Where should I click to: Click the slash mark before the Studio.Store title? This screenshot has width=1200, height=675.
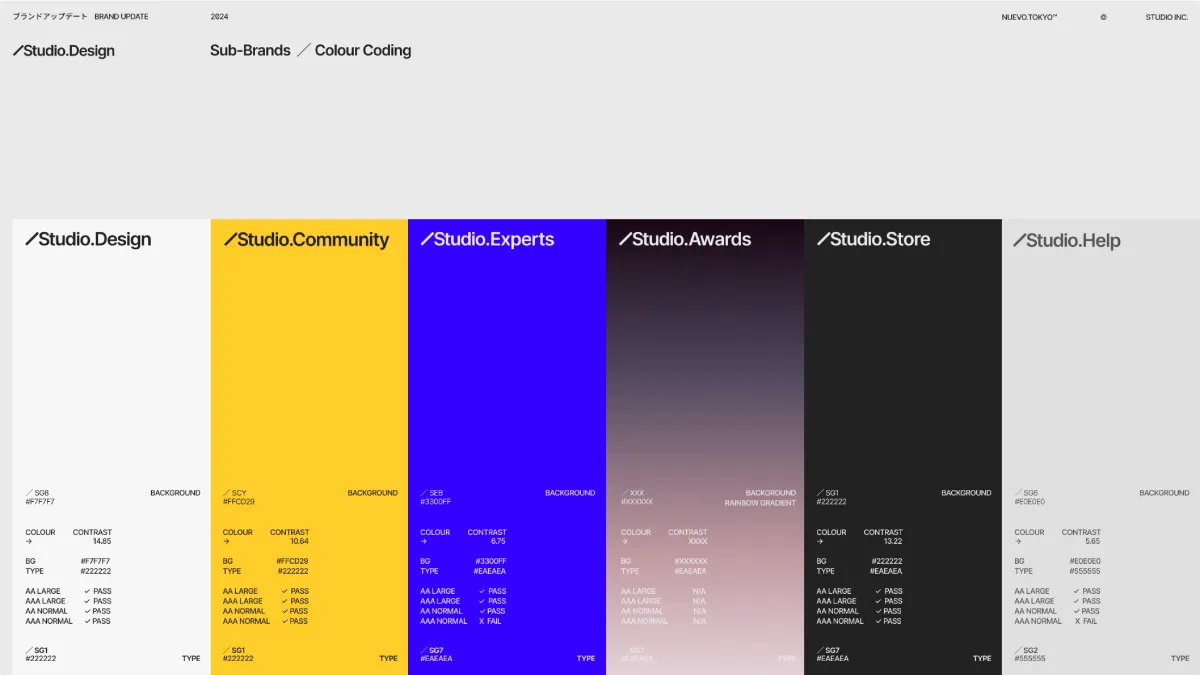pos(823,239)
